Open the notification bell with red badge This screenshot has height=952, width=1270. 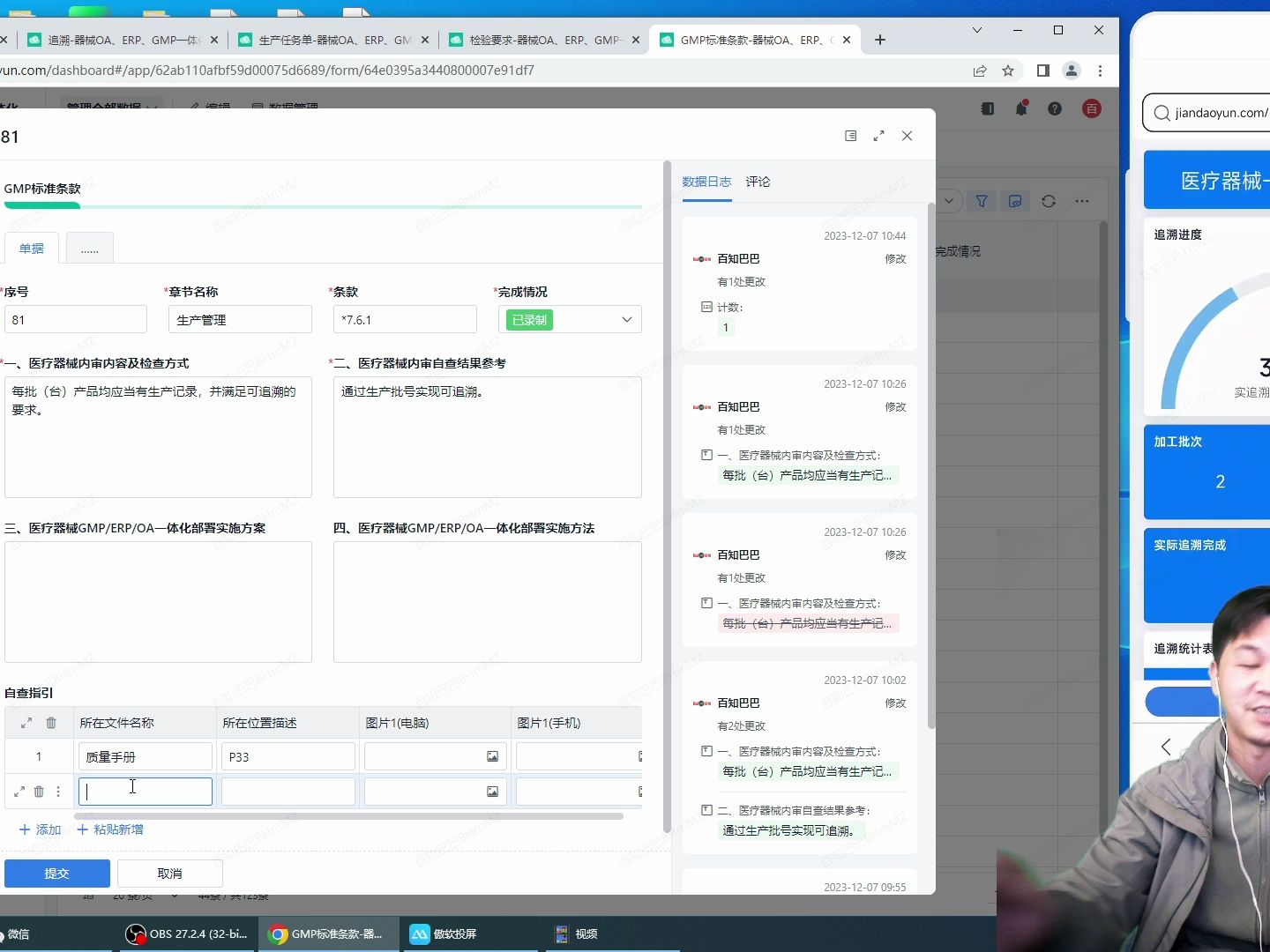[x=1020, y=108]
